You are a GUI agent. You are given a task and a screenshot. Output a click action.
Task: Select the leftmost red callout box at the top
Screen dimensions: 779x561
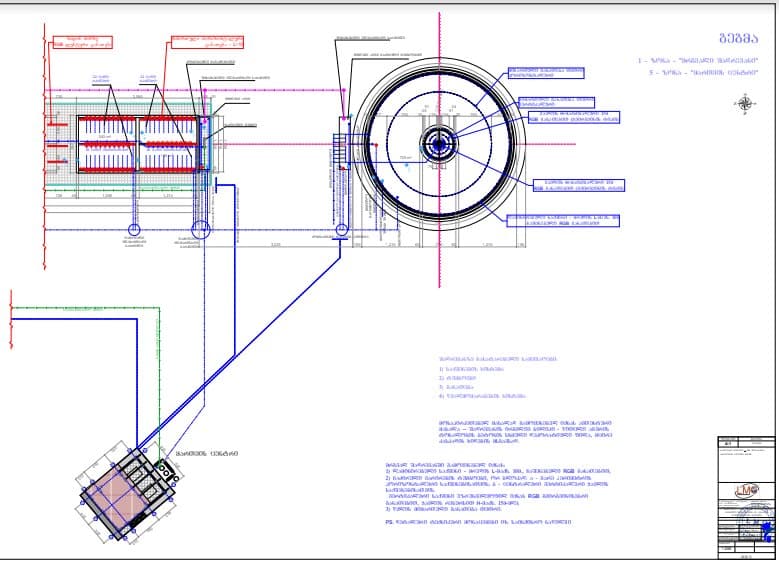pos(75,40)
